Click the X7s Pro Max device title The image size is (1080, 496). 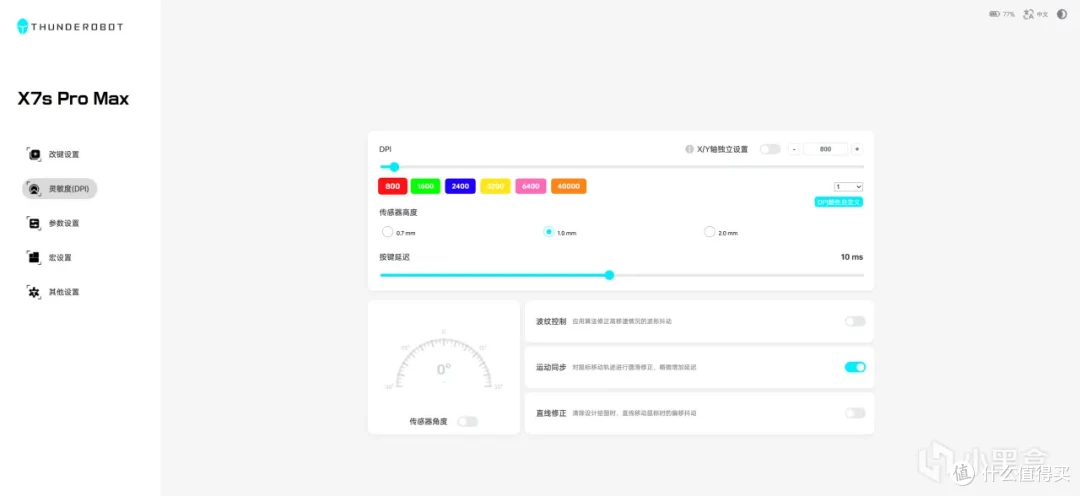(73, 99)
